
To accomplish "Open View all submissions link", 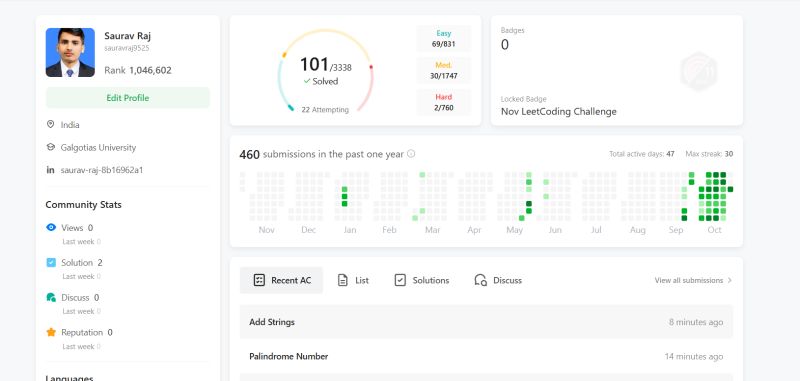I will click(689, 280).
